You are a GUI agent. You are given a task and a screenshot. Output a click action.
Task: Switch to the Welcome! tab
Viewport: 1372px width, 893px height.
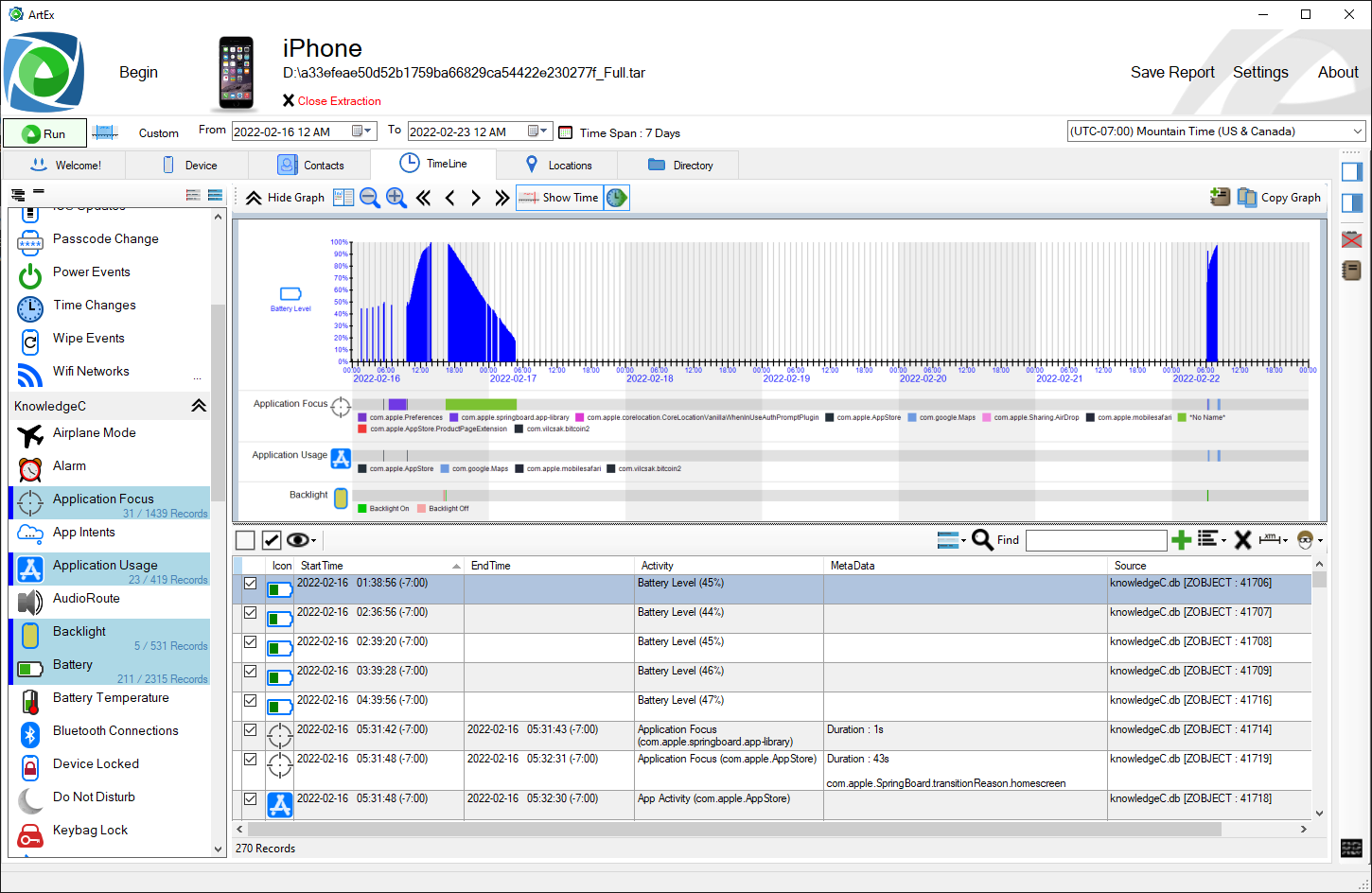pos(65,165)
